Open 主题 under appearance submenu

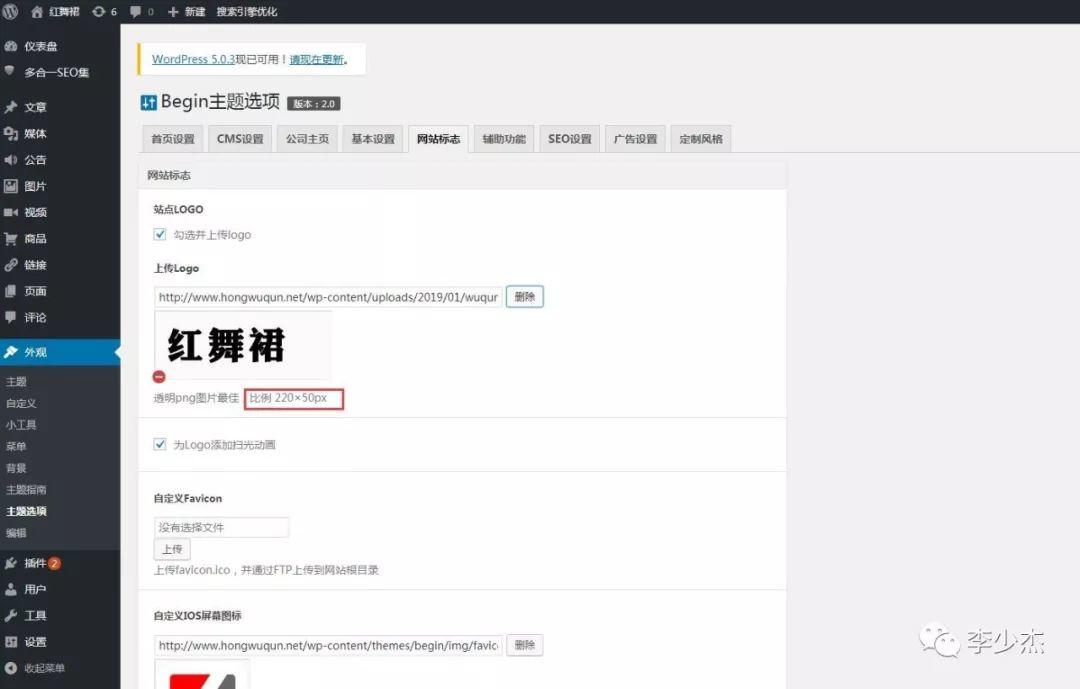pyautogui.click(x=17, y=381)
